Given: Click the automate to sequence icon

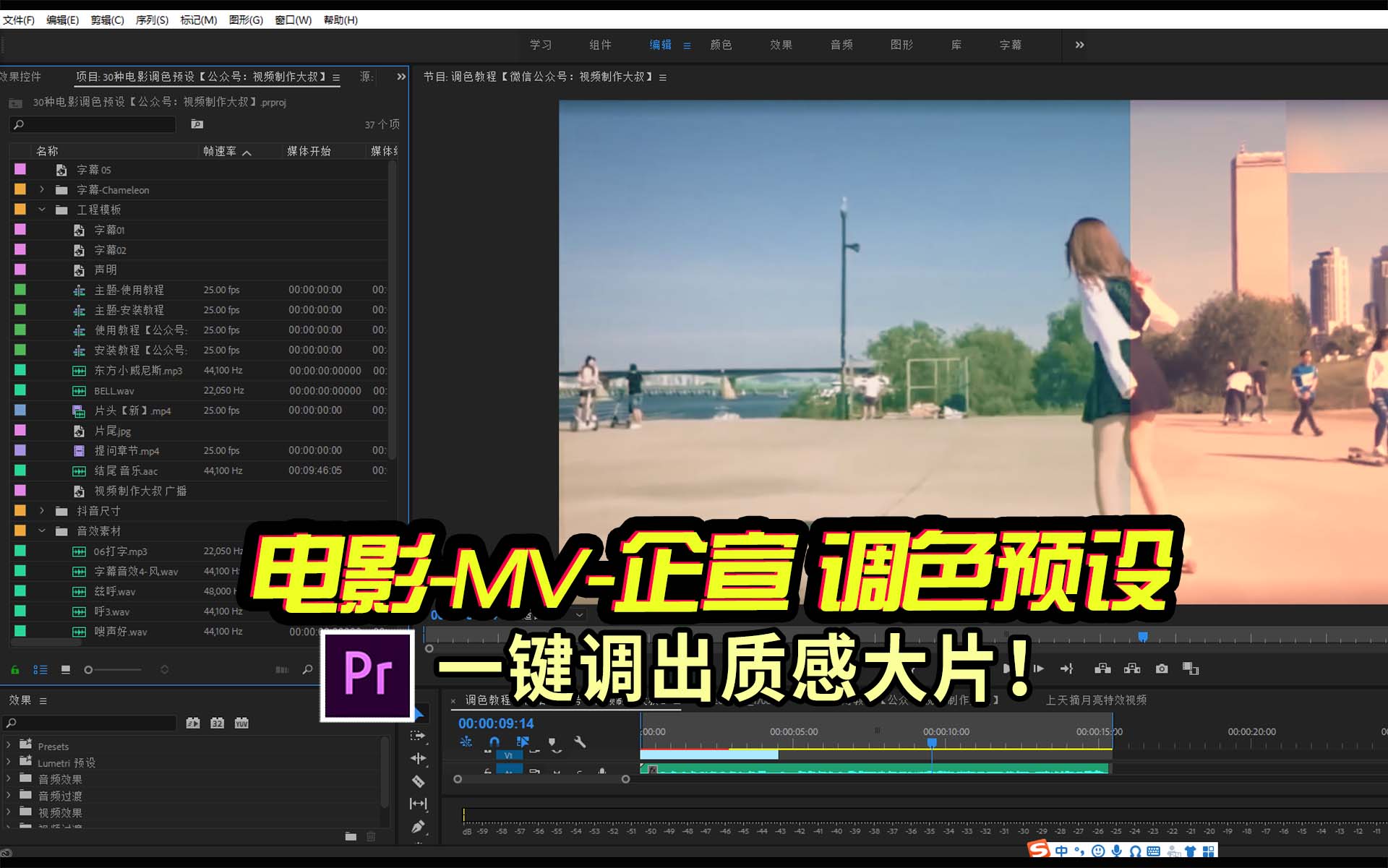Looking at the screenshot, I should (282, 670).
